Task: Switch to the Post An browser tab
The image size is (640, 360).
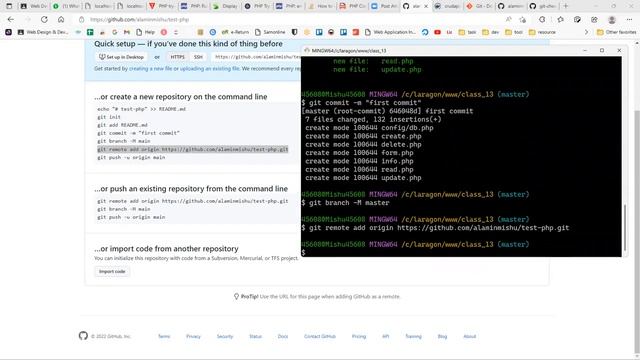Action: point(384,6)
